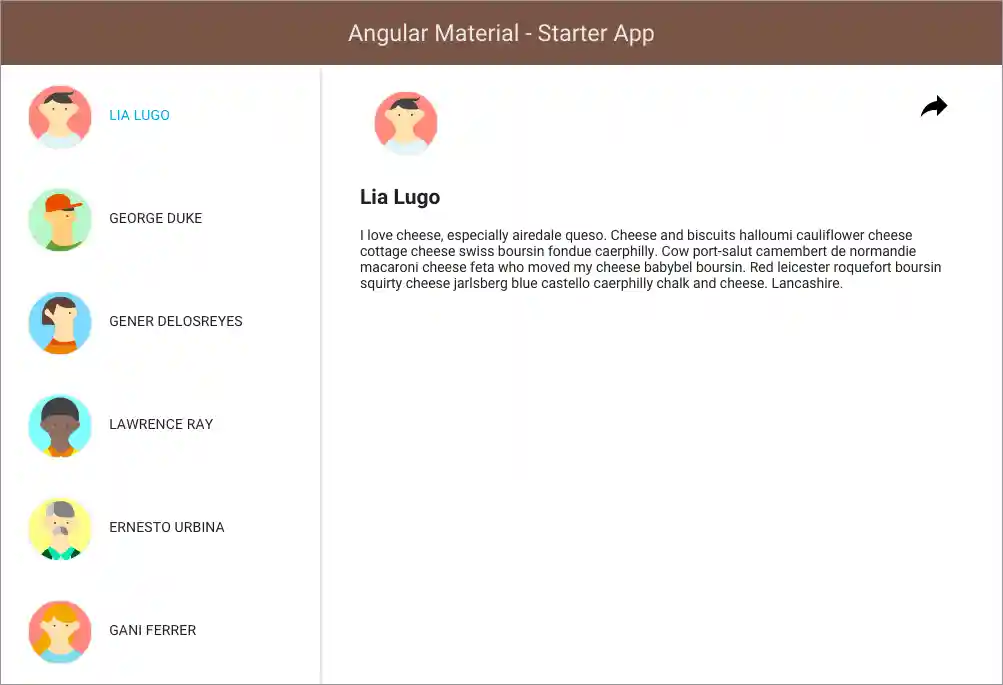The height and width of the screenshot is (685, 1003).
Task: Open GEORGE DUKE's profile
Action: (x=156, y=218)
